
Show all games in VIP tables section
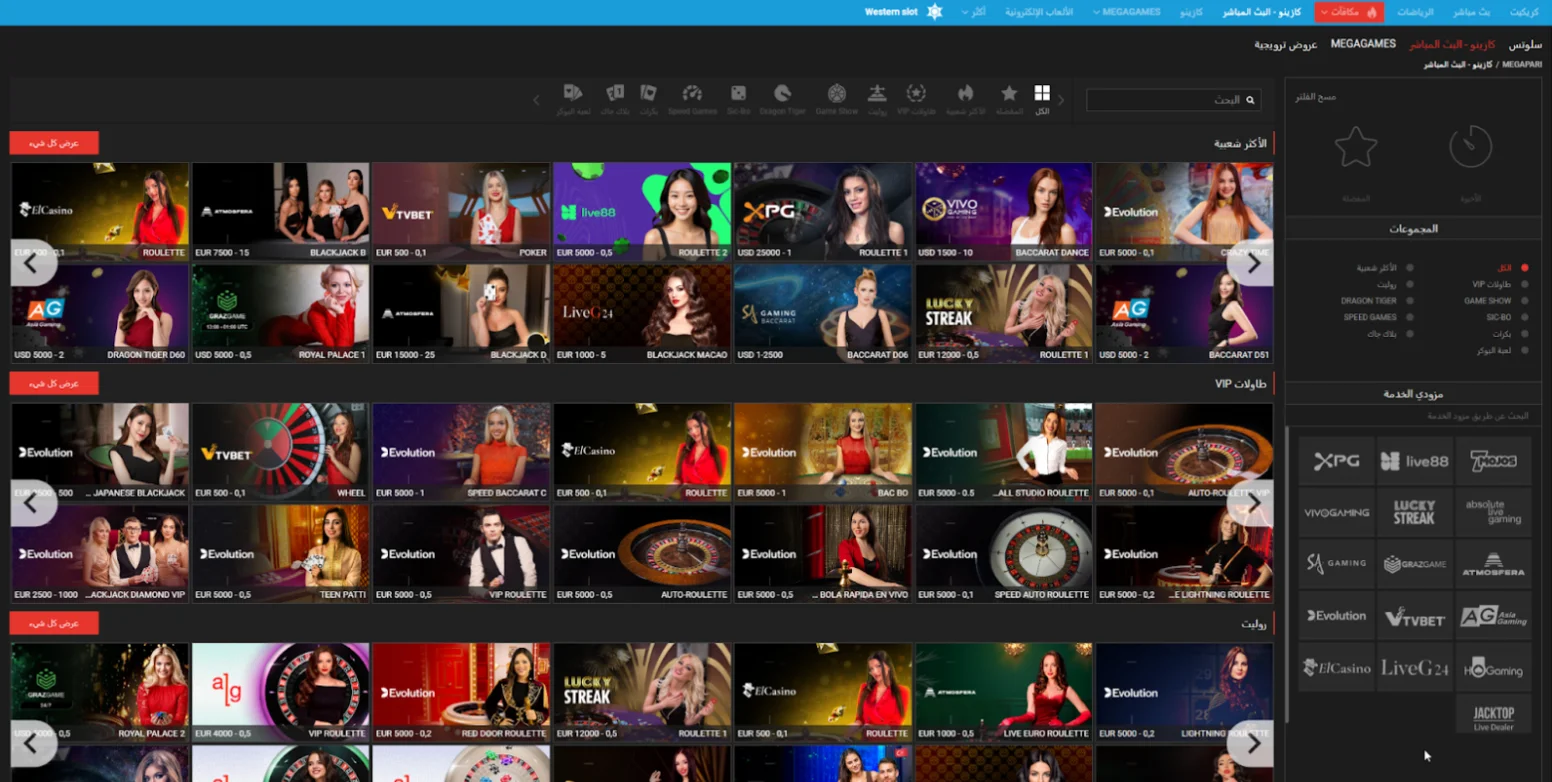click(x=54, y=383)
